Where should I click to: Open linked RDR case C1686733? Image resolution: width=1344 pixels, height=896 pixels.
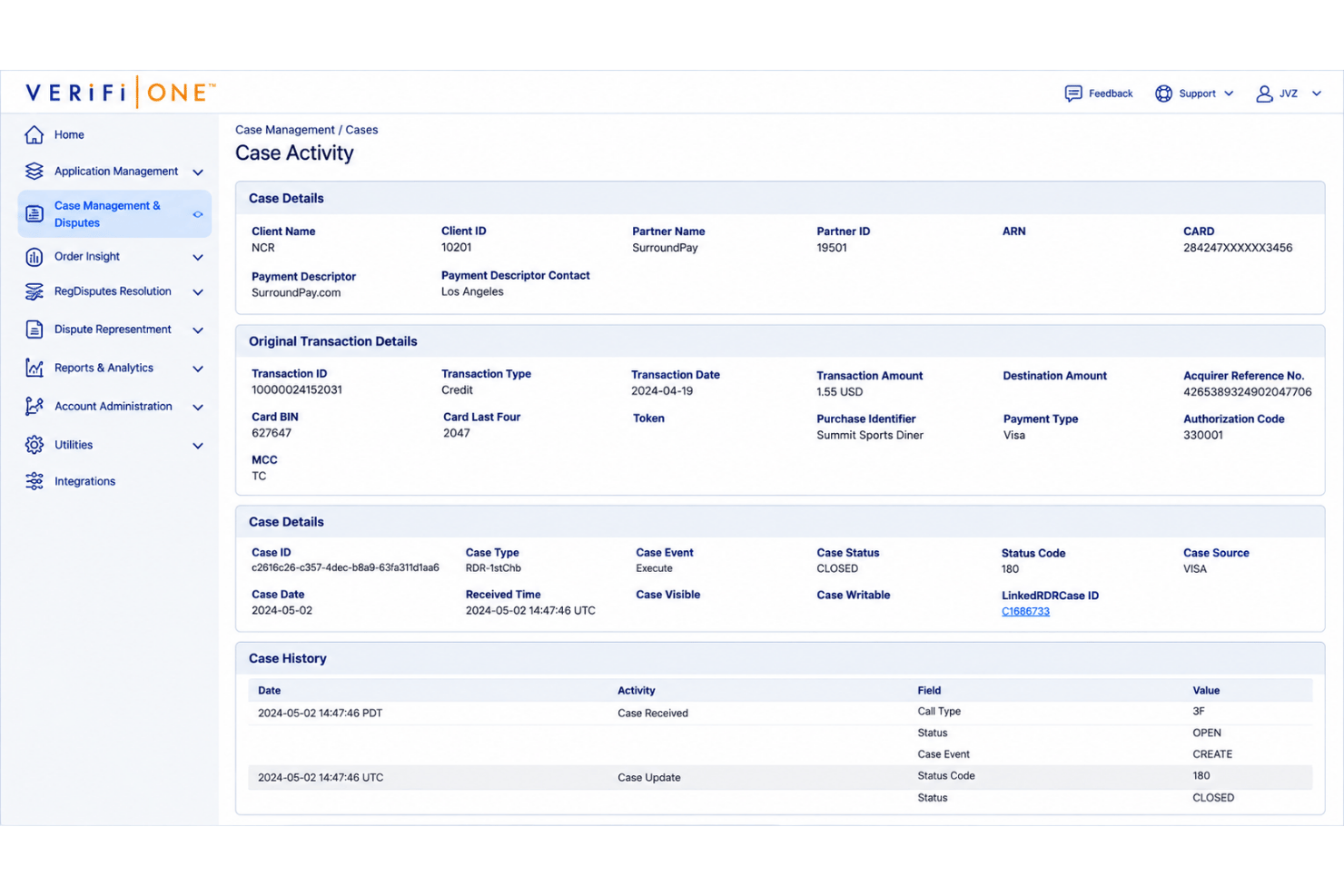1025,612
